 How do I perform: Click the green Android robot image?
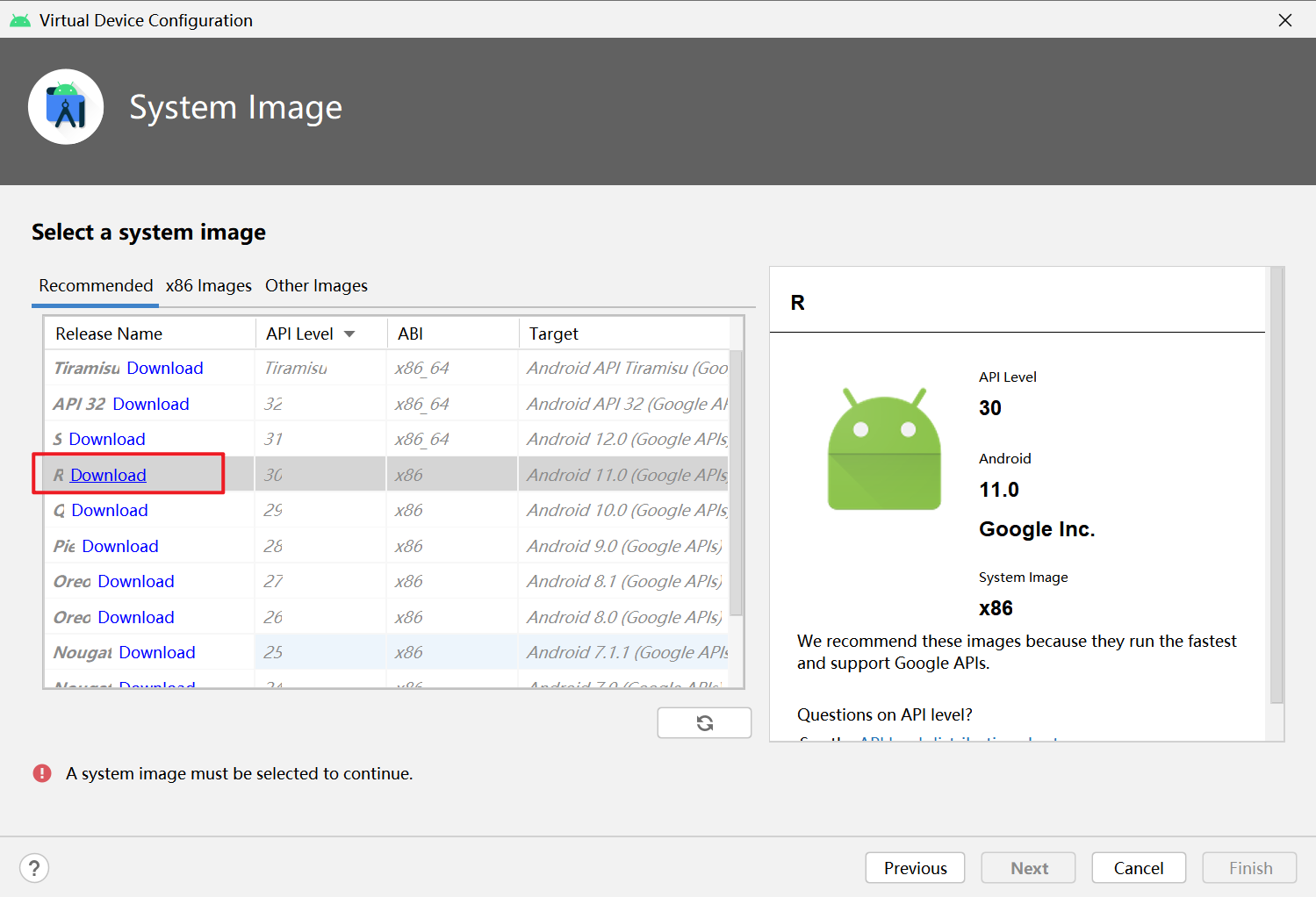tap(884, 448)
